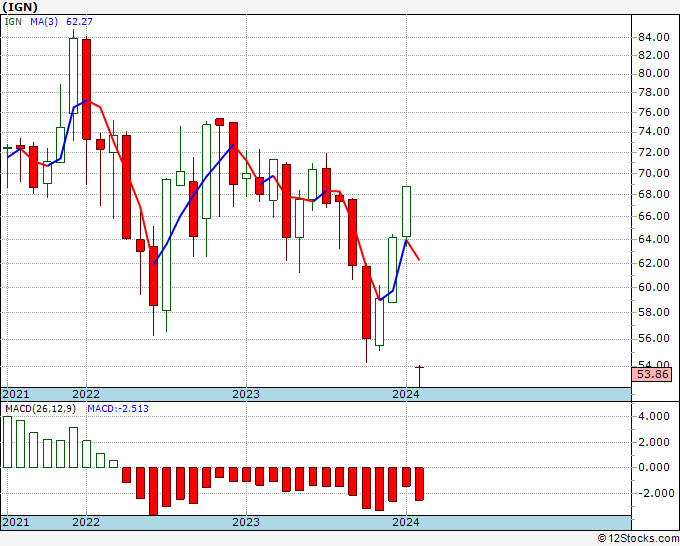Click the MACD(26,12,9) indicator label
Viewport: 680px width, 546px height.
[x=40, y=409]
